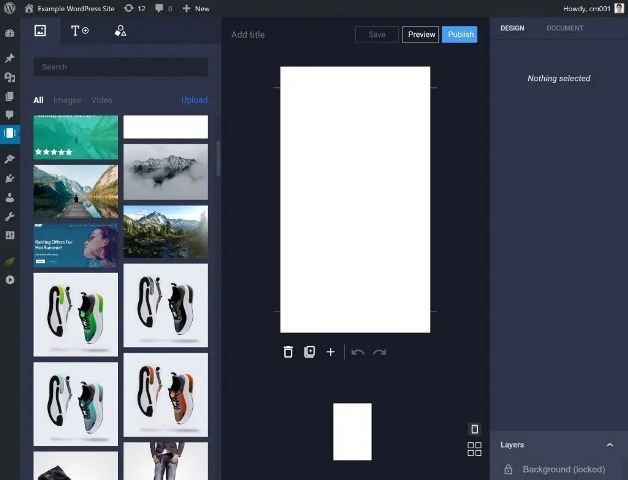Open the green leaf plugin sidebar icon

coord(10,262)
